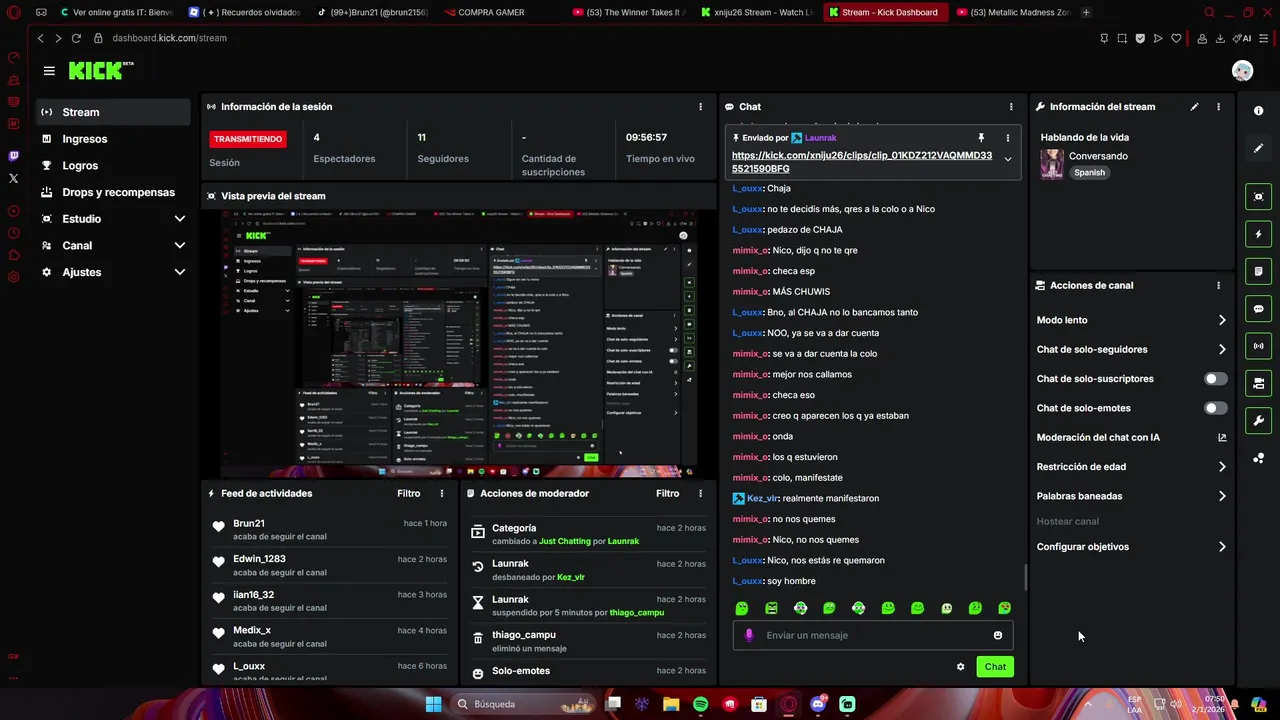Select Stream in the left sidebar
The image size is (1280, 720).
click(x=113, y=112)
